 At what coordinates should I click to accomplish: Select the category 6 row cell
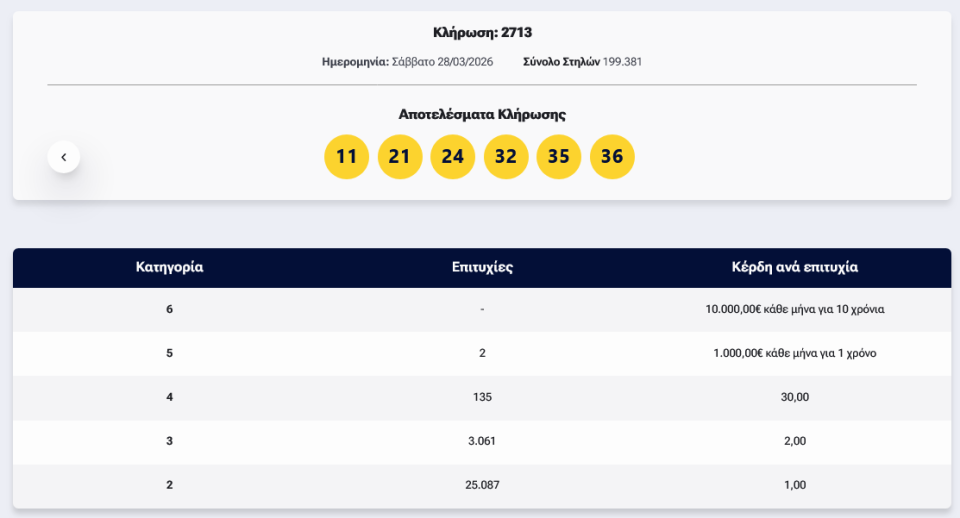click(169, 310)
